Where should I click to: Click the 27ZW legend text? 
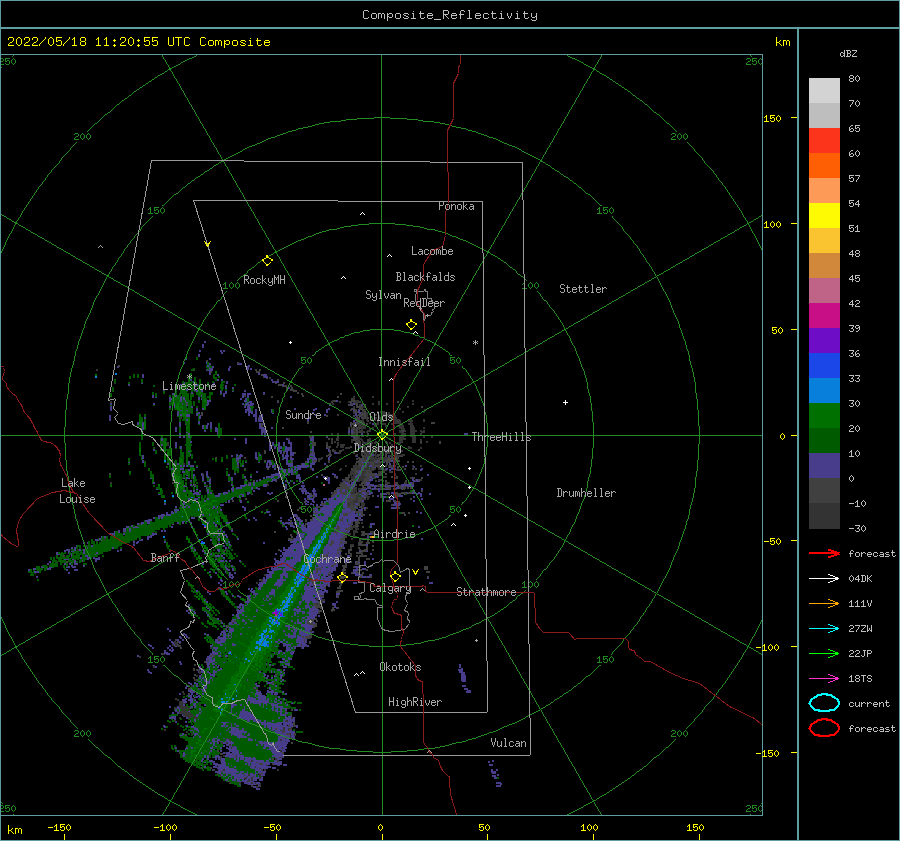860,629
